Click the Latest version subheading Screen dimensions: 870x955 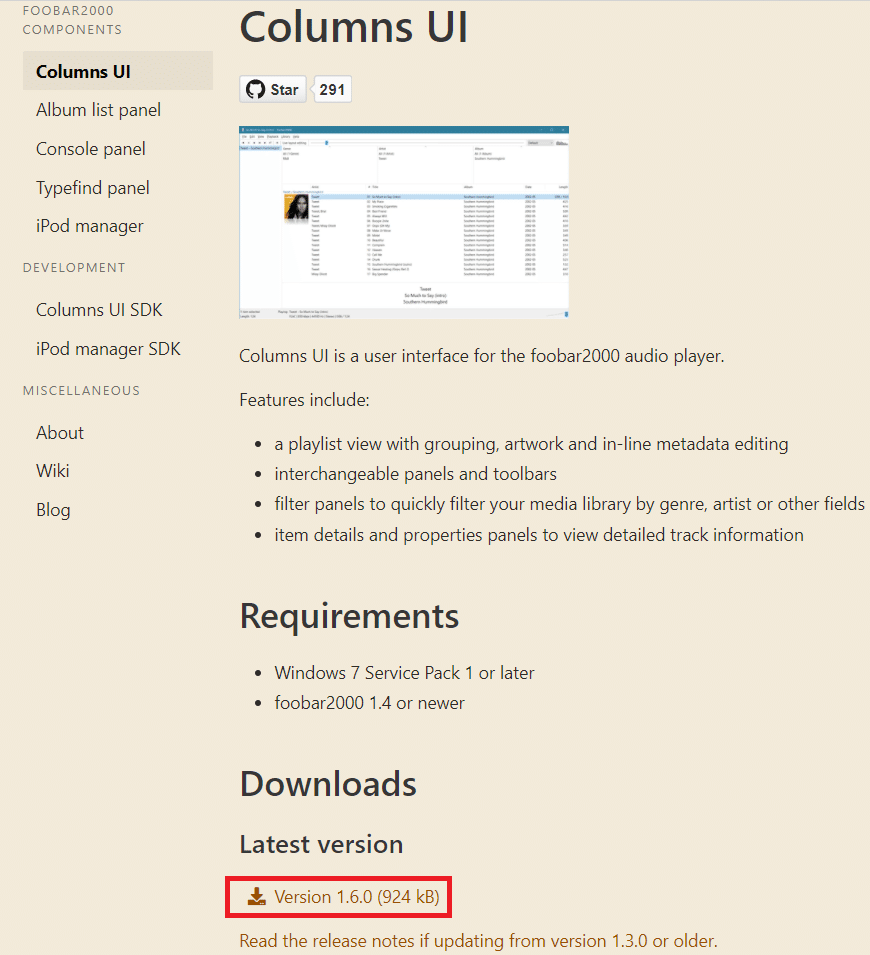click(321, 844)
